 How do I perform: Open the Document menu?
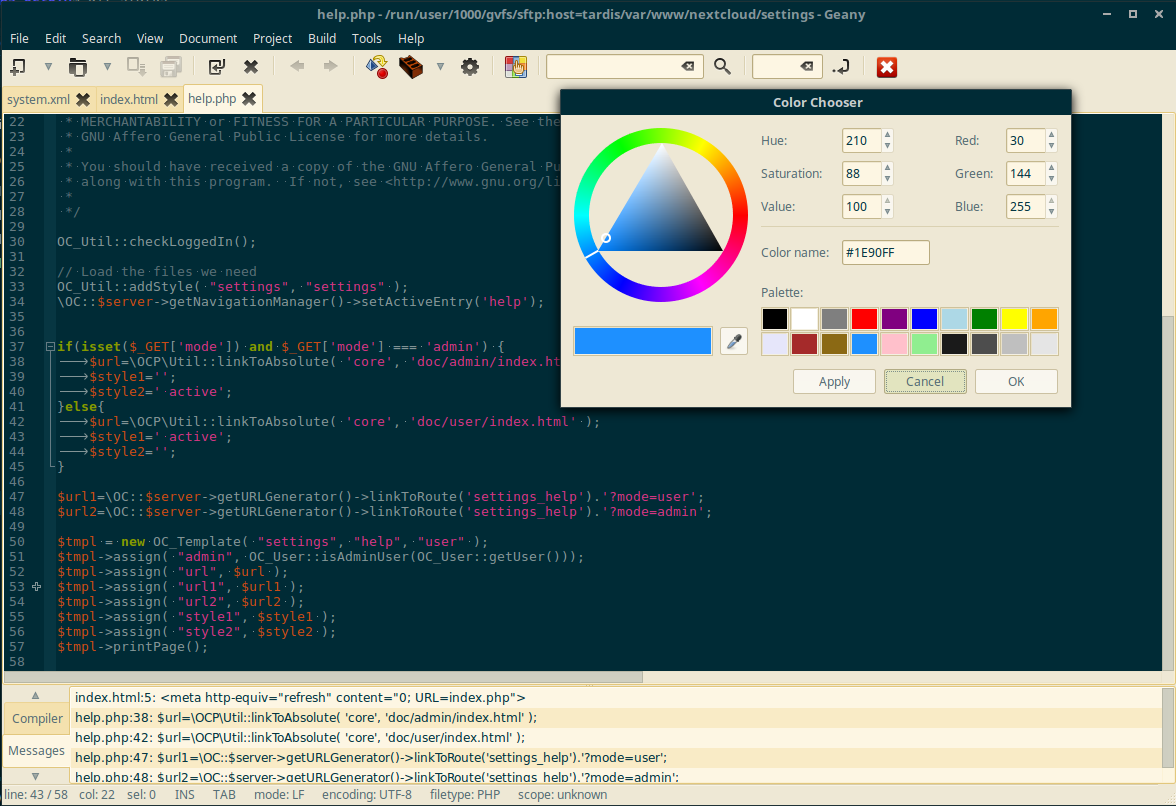[x=208, y=39]
